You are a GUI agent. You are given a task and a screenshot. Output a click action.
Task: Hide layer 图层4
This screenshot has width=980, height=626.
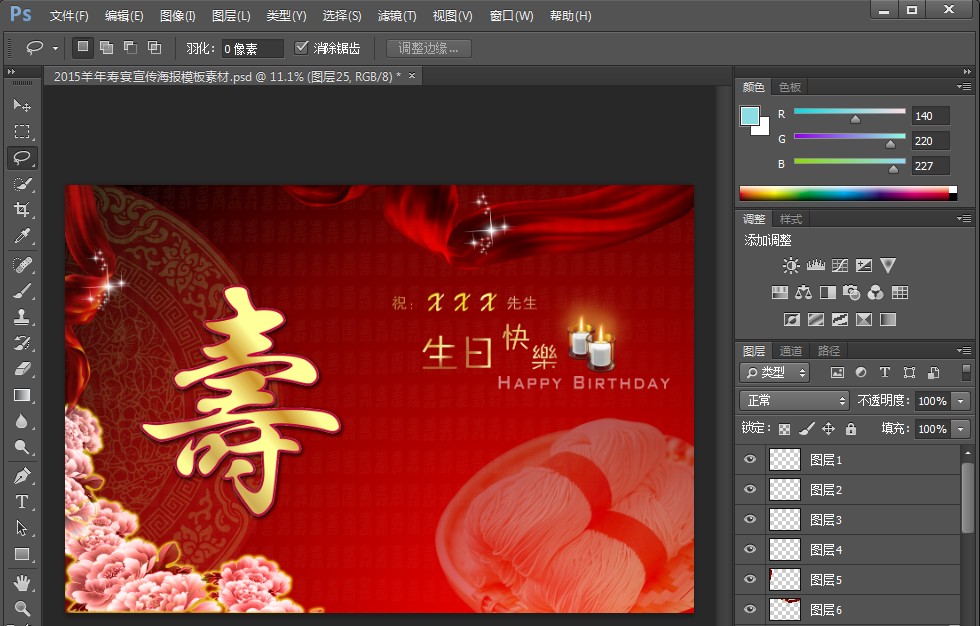pos(750,550)
